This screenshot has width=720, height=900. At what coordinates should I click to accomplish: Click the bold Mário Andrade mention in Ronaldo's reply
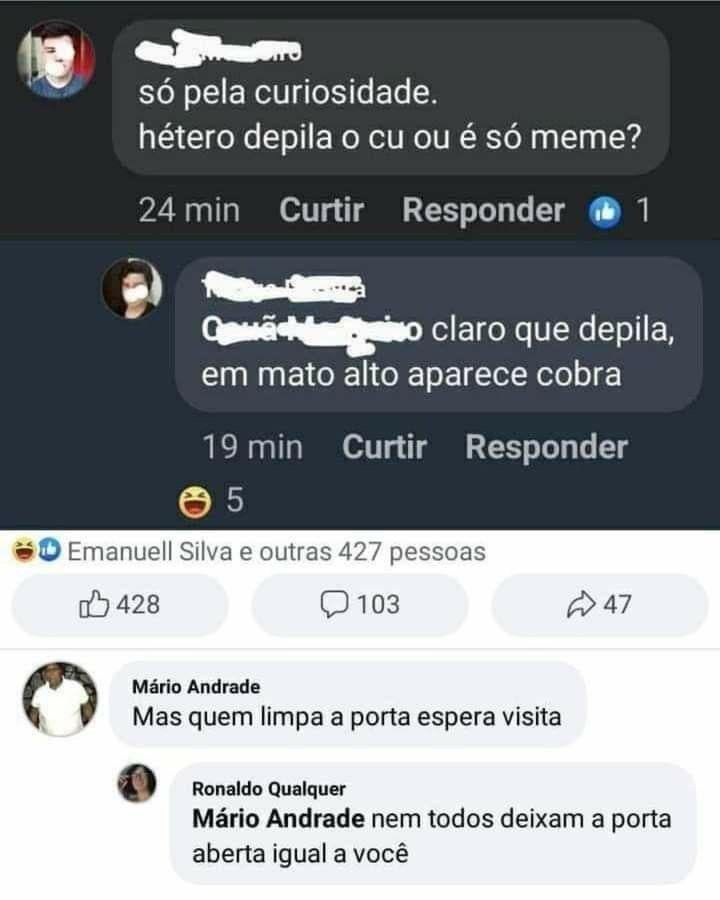point(278,820)
